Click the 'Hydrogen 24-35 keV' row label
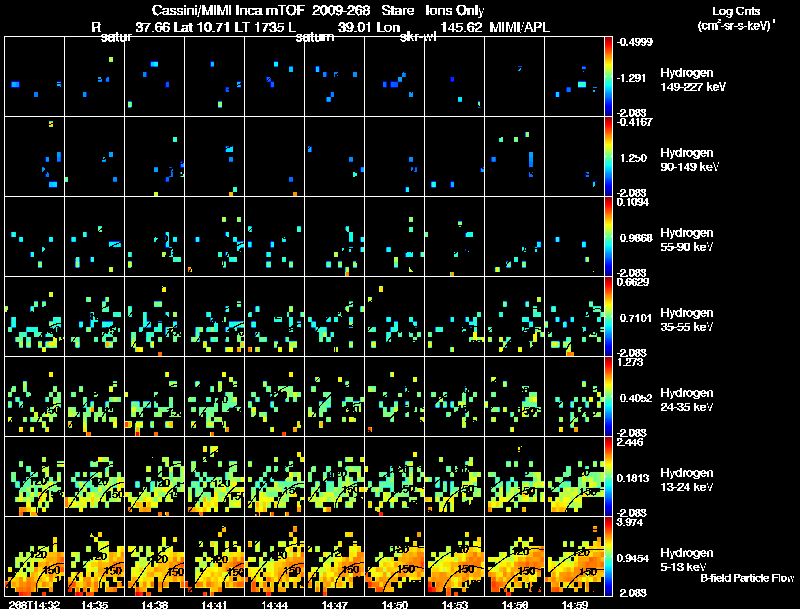800x609 pixels. tap(687, 400)
